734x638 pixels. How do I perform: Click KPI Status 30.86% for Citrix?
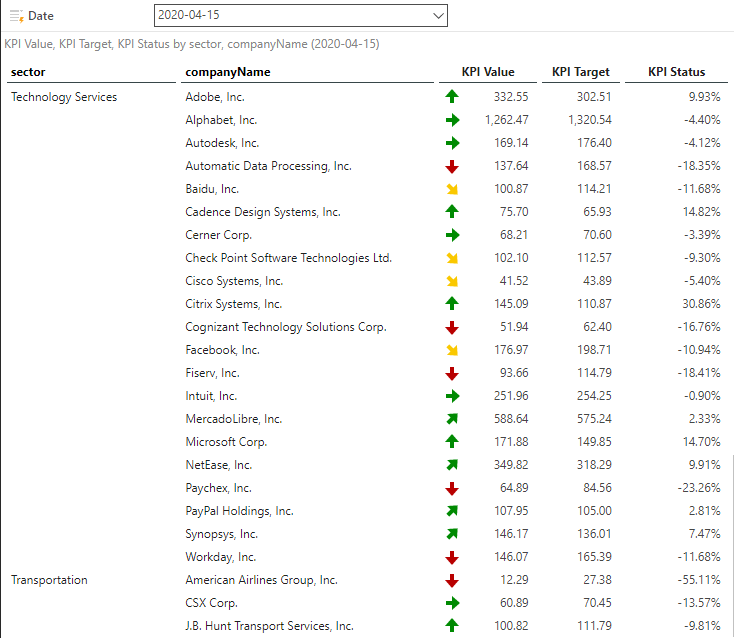701,304
